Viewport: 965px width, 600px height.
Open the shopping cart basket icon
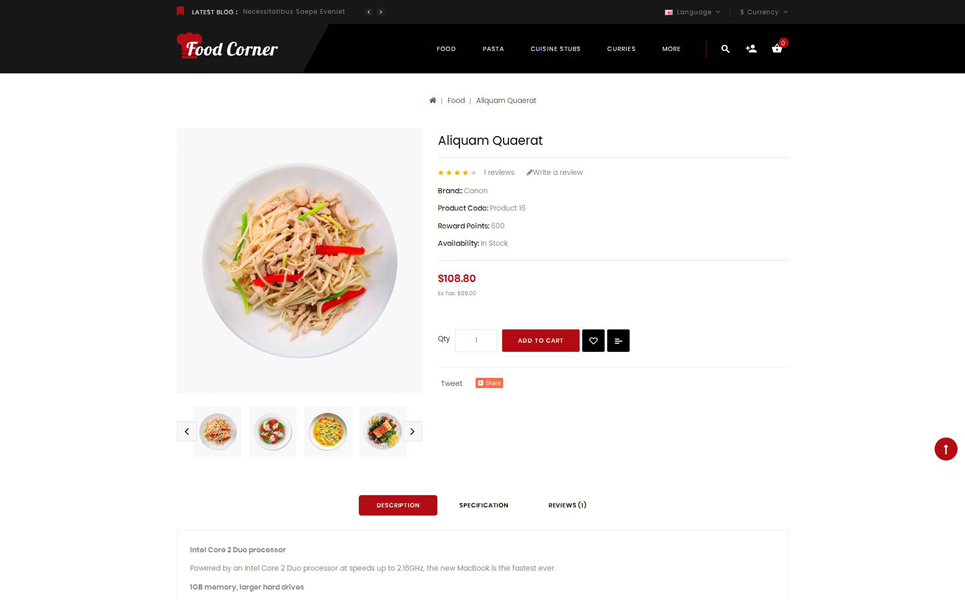coord(777,49)
